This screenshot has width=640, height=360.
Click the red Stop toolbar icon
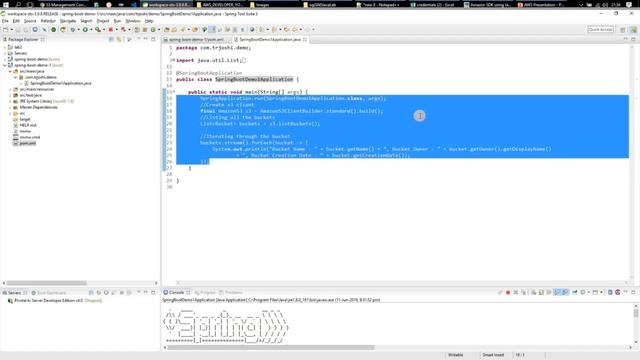(x=110, y=29)
